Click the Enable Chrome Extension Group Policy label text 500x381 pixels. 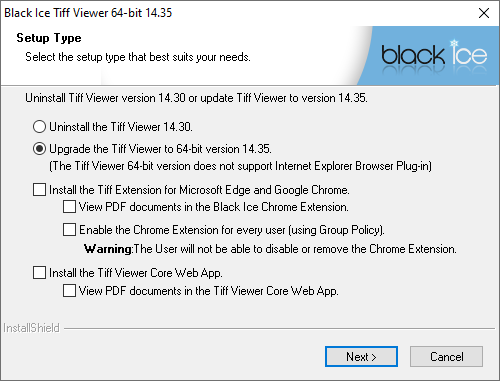pos(232,230)
